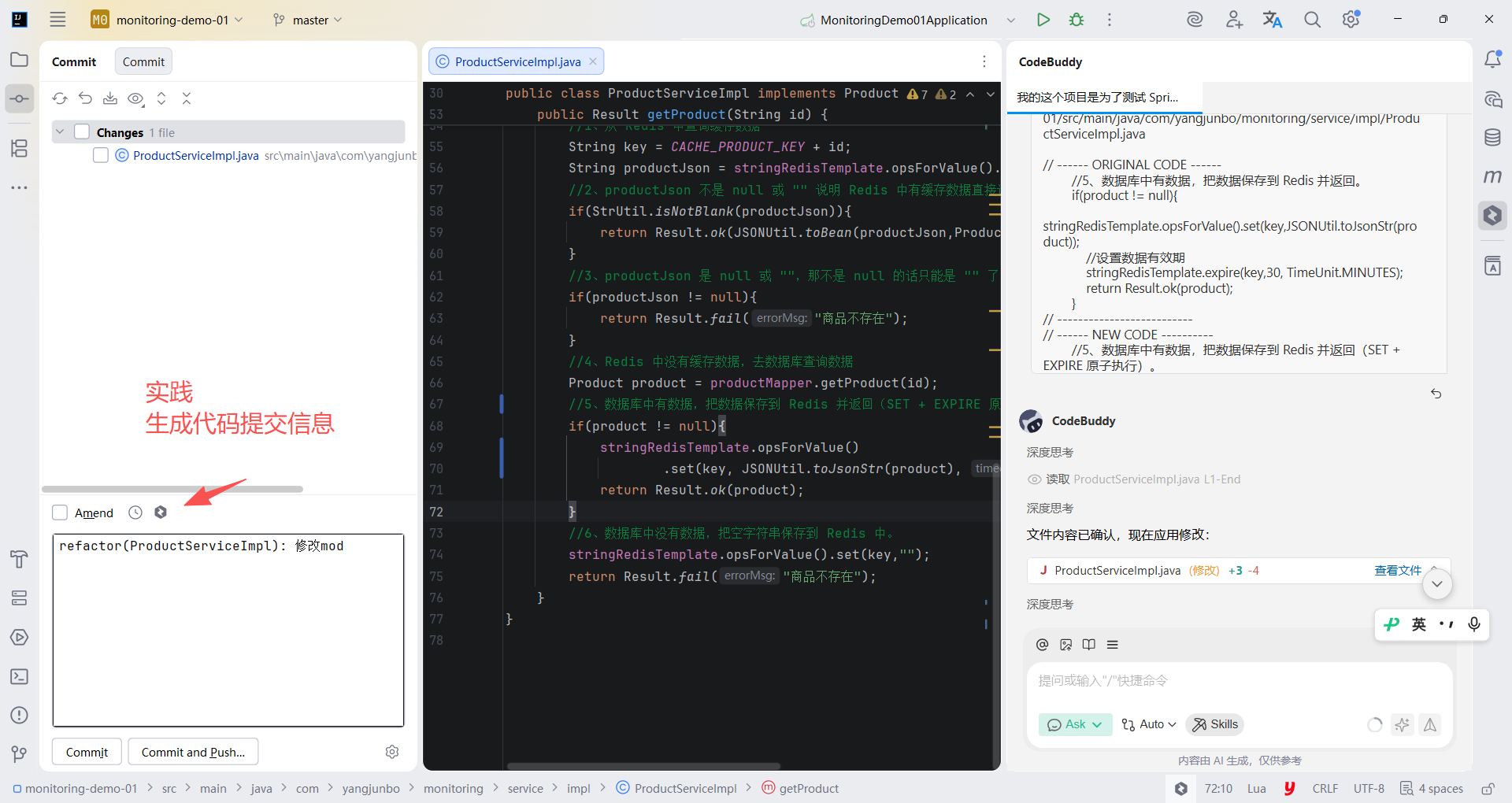Open commit options gear icon

392,752
